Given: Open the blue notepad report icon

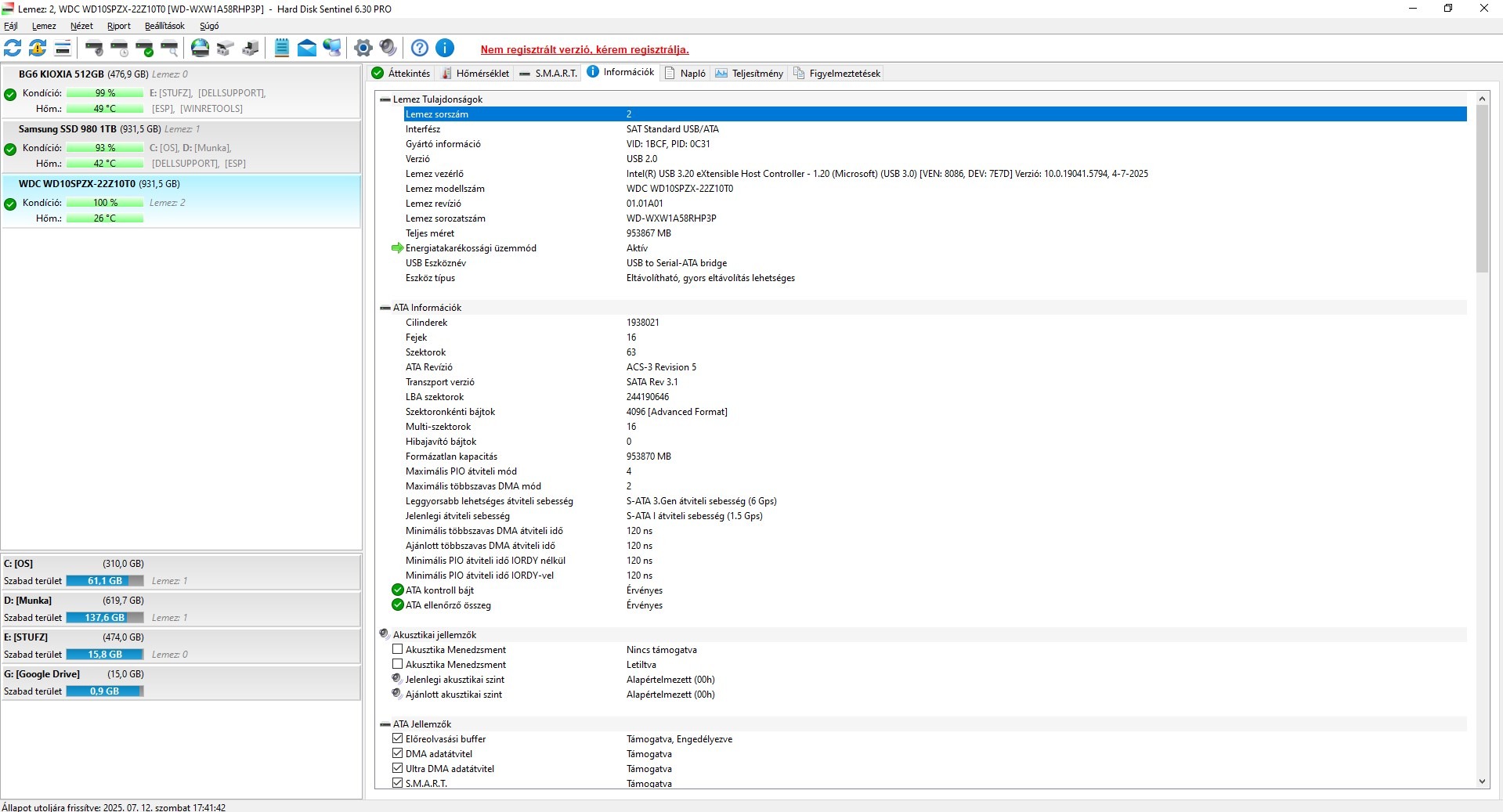Looking at the screenshot, I should tap(282, 48).
